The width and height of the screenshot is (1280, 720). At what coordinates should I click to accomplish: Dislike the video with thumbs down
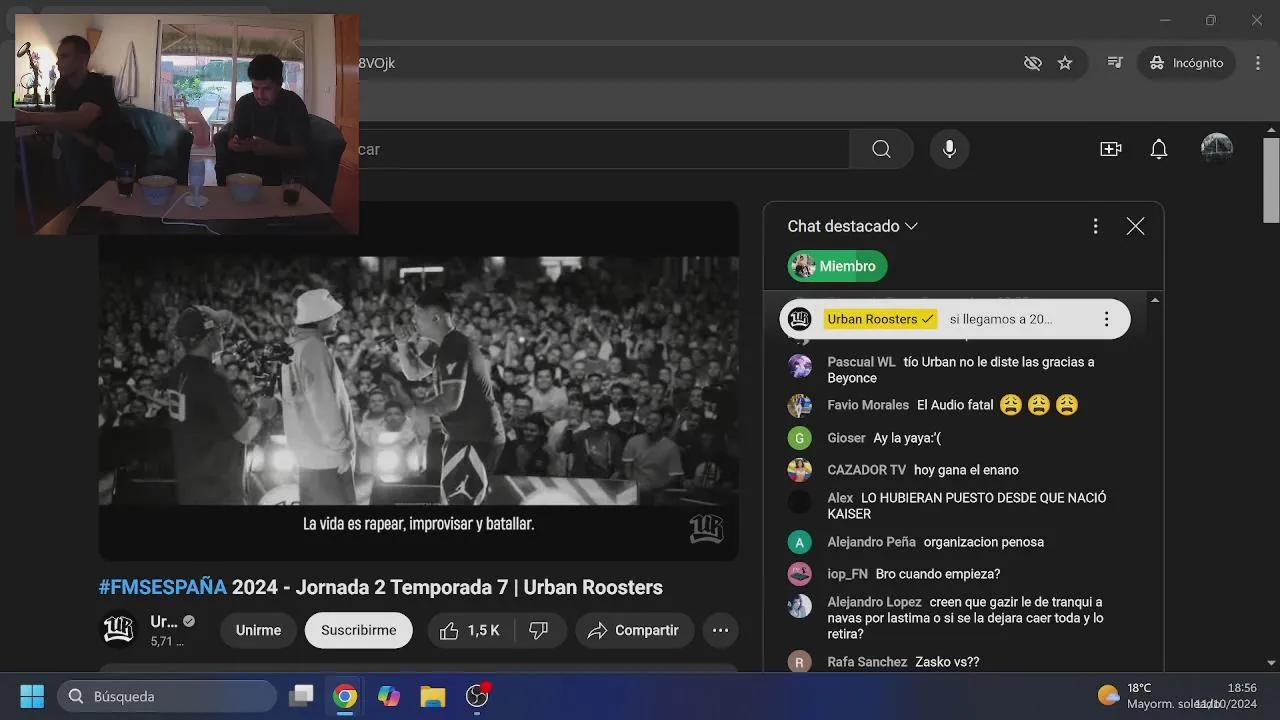540,630
